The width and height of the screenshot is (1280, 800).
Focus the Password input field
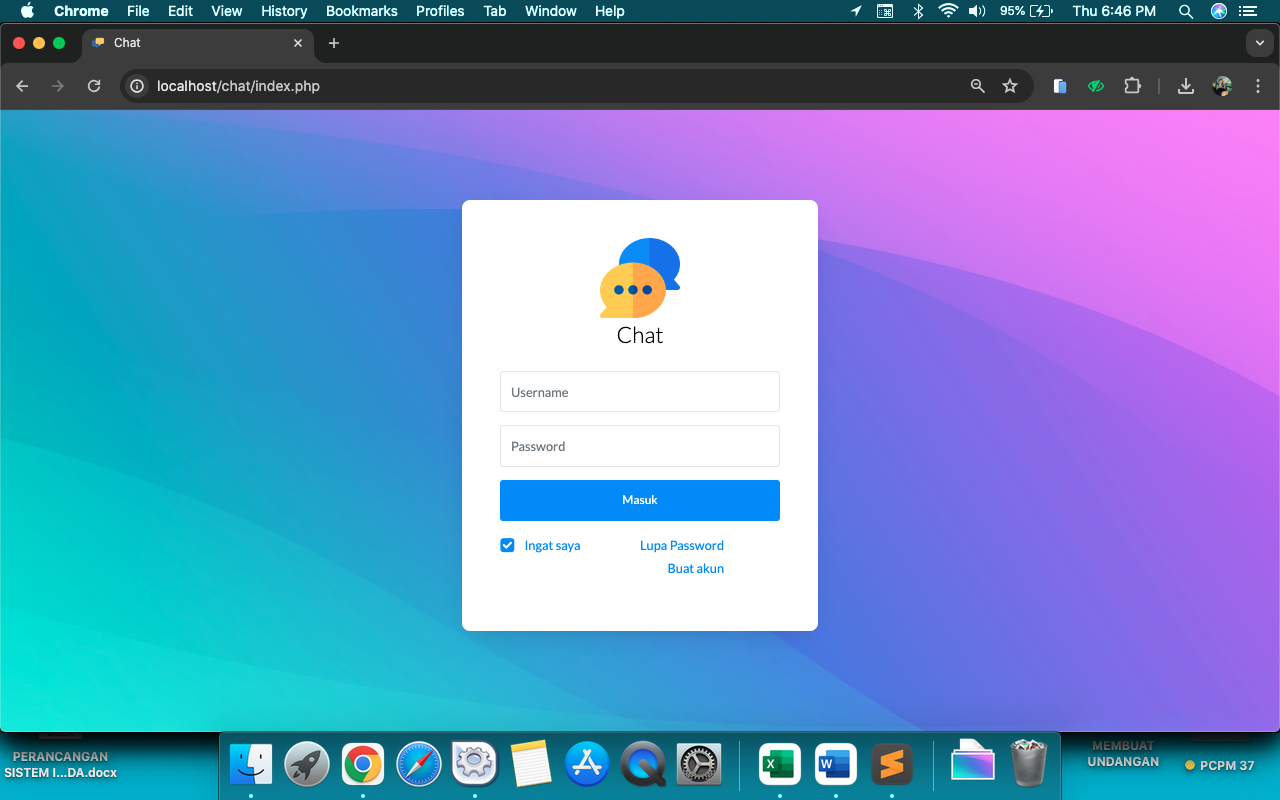(640, 446)
